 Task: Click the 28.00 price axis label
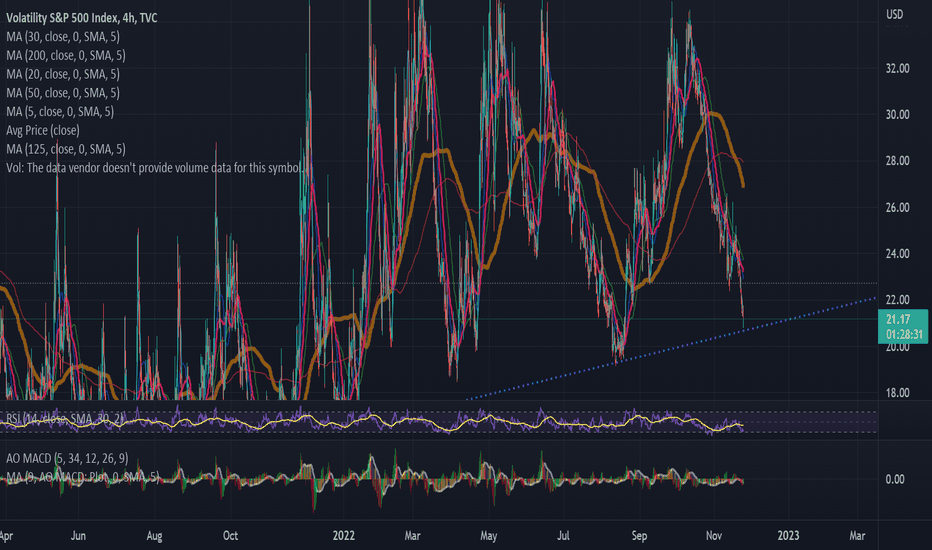tap(898, 161)
